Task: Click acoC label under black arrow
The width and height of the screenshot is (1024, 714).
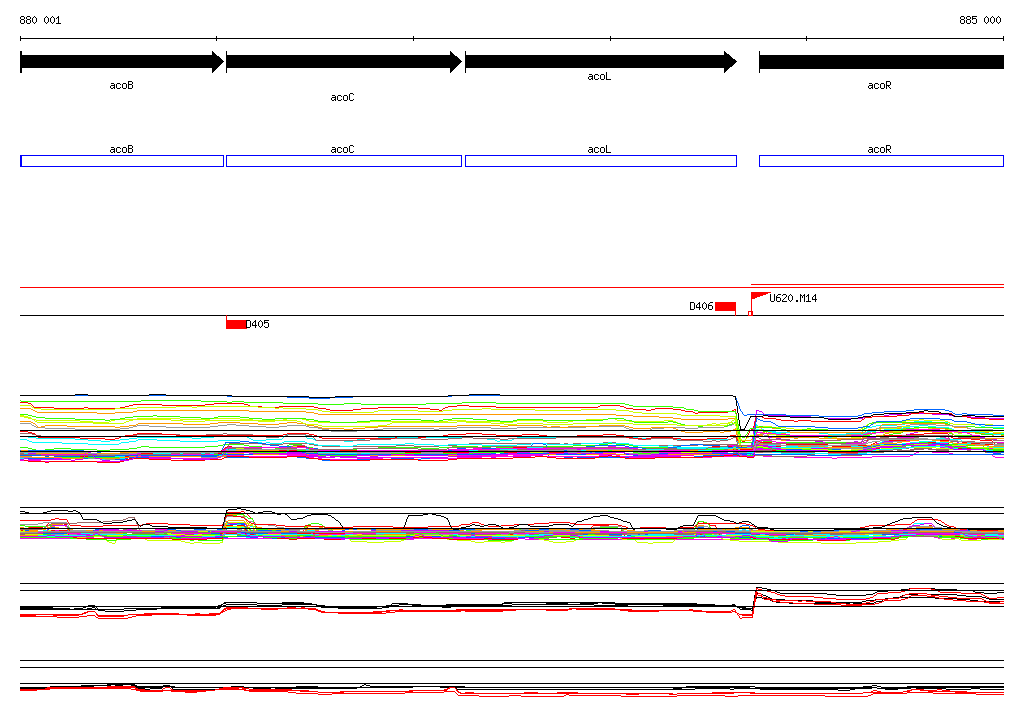Action: pos(342,97)
